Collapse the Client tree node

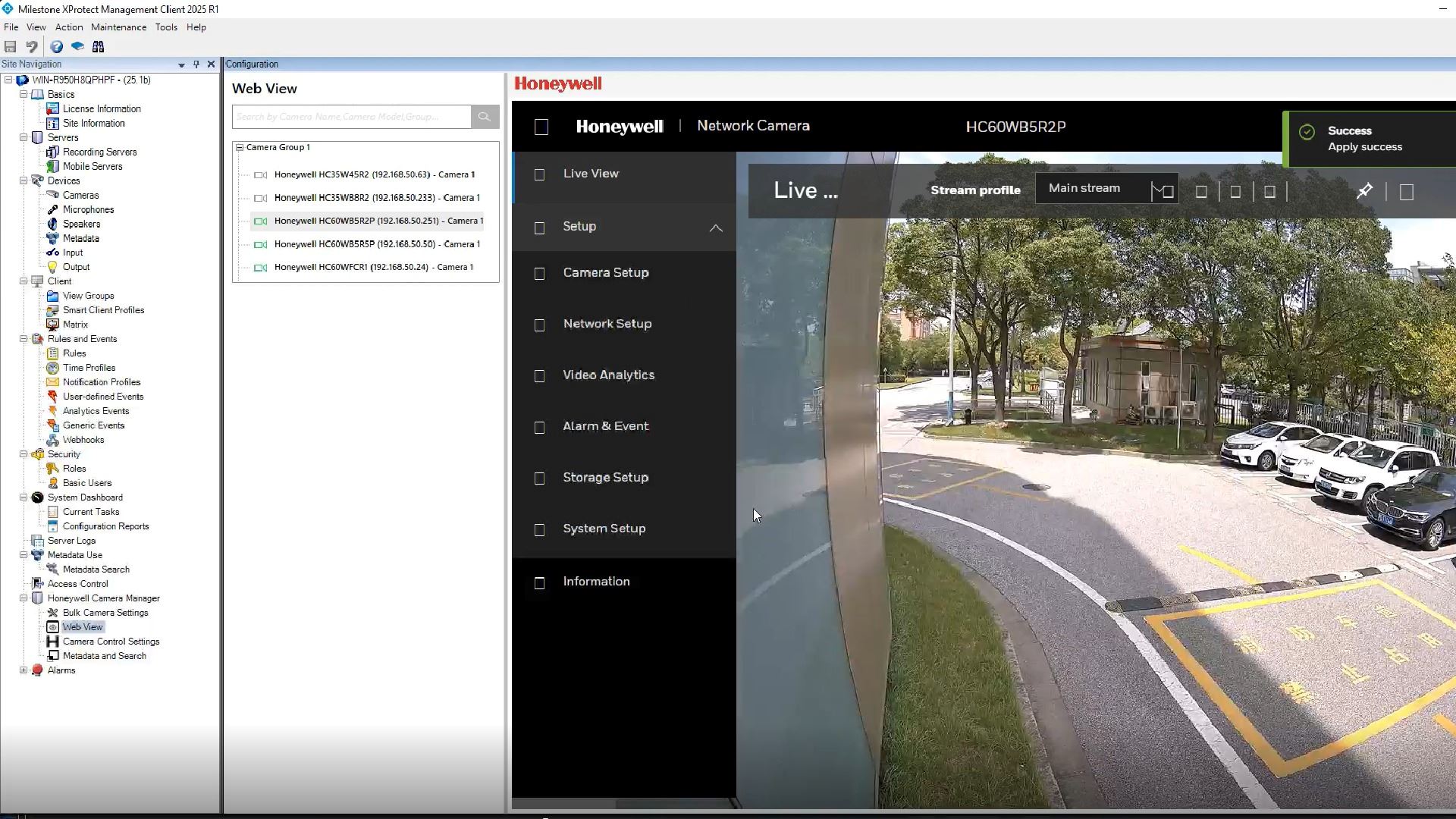[x=24, y=281]
